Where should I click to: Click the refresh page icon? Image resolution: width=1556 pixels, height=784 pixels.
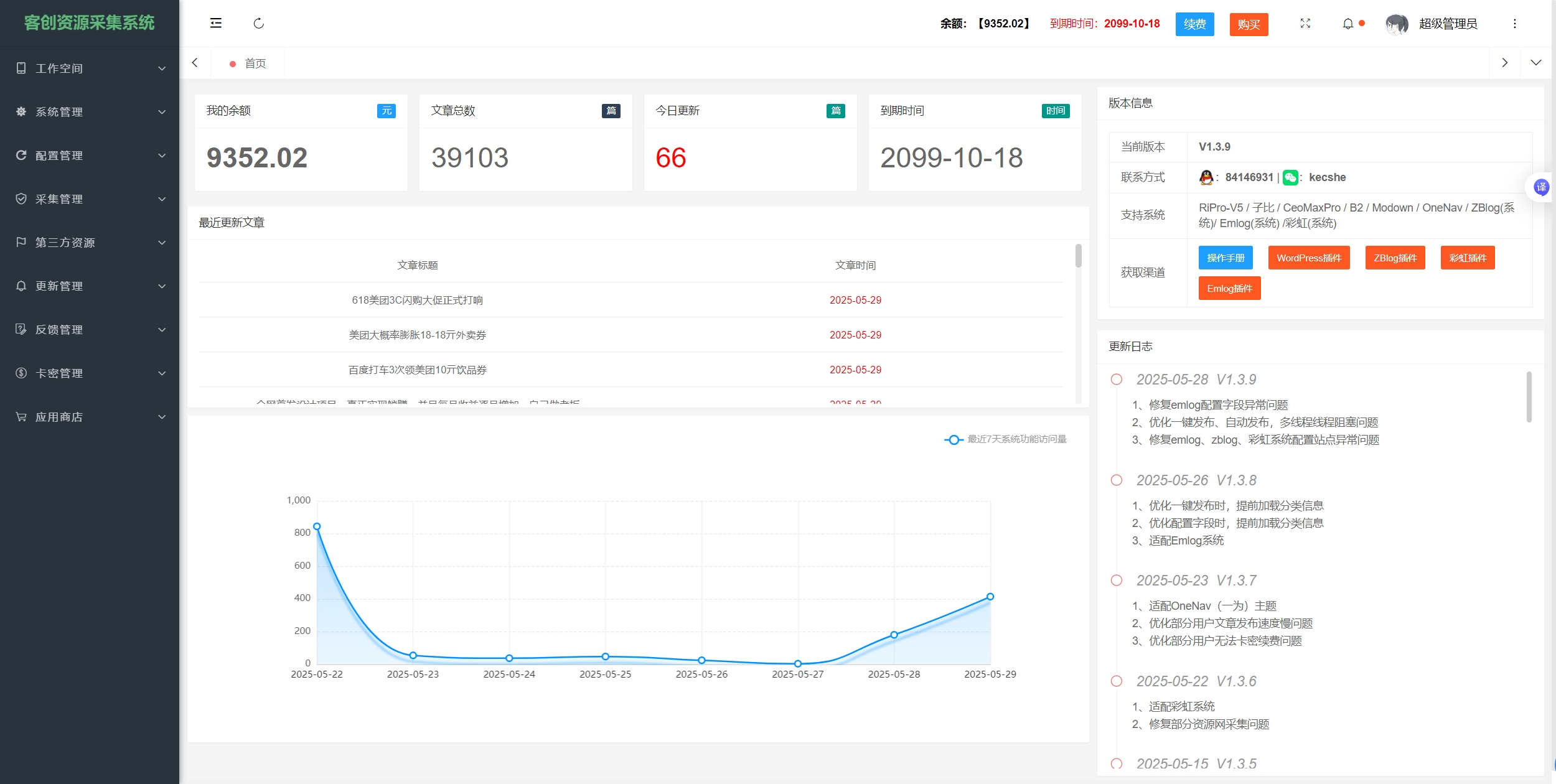click(259, 24)
